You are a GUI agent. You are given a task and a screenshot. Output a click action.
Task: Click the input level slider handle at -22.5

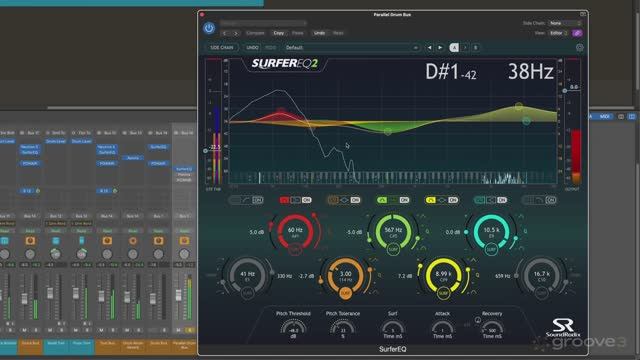point(206,151)
